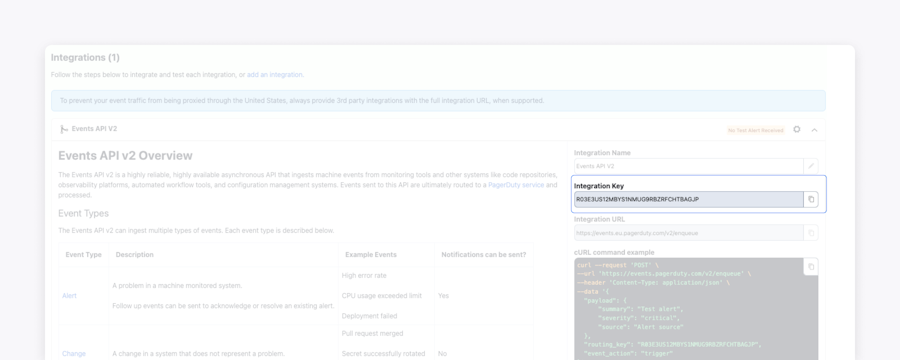900x360 pixels.
Task: Click the Integration Name field
Action: click(x=689, y=166)
